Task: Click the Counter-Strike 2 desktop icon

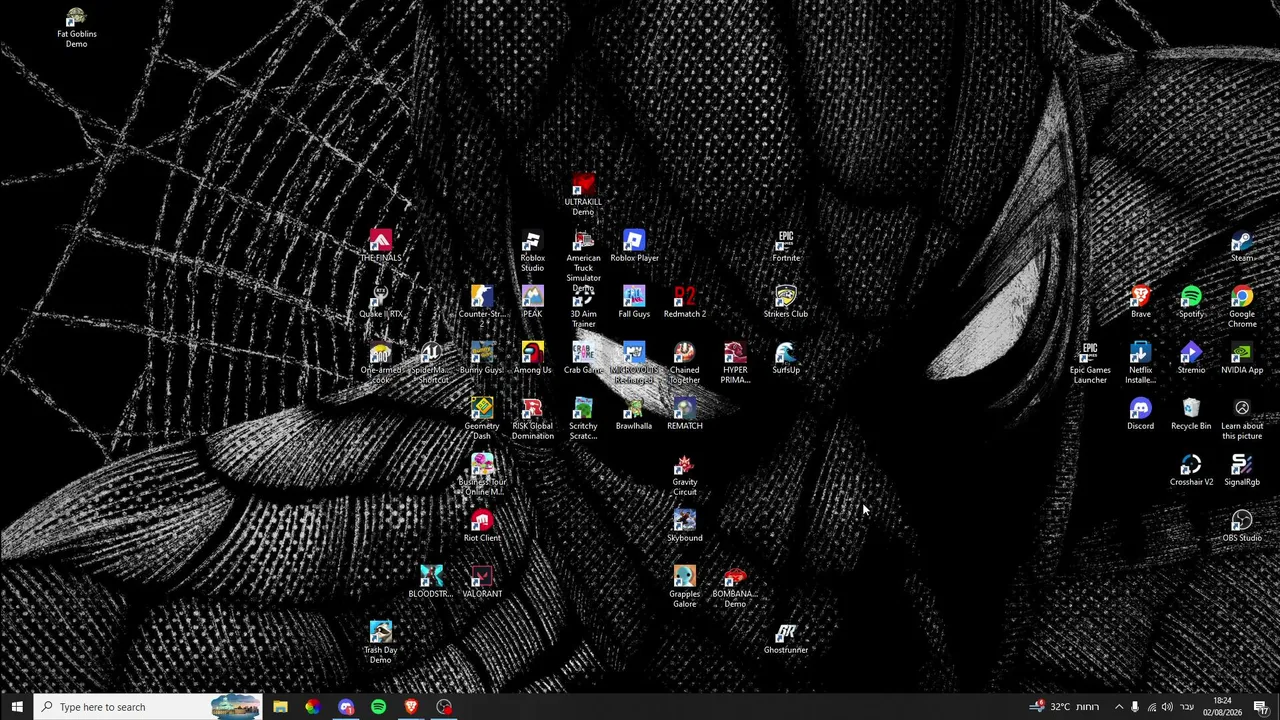Action: 482,306
